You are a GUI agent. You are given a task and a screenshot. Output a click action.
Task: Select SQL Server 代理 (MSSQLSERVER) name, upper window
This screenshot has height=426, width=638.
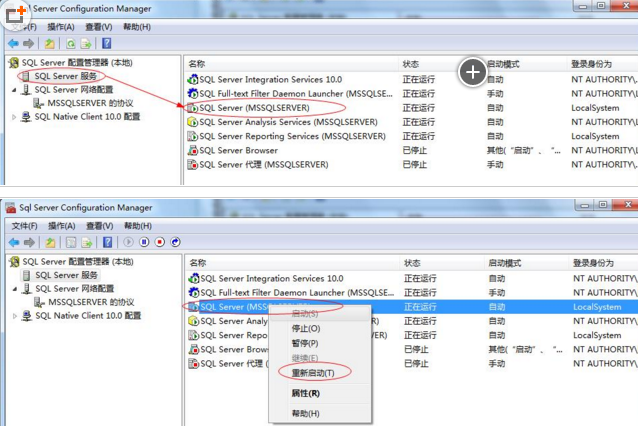tap(264, 165)
